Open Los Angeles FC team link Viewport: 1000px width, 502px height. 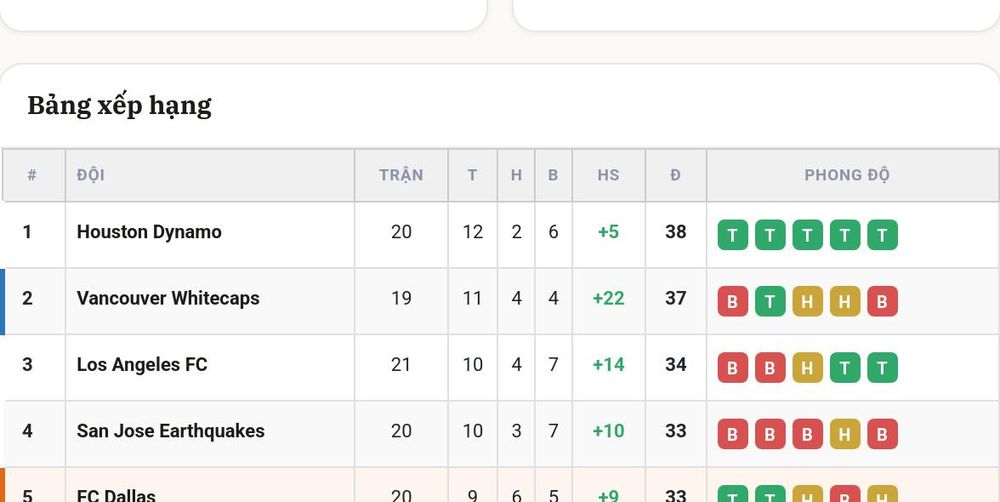pyautogui.click(x=142, y=365)
